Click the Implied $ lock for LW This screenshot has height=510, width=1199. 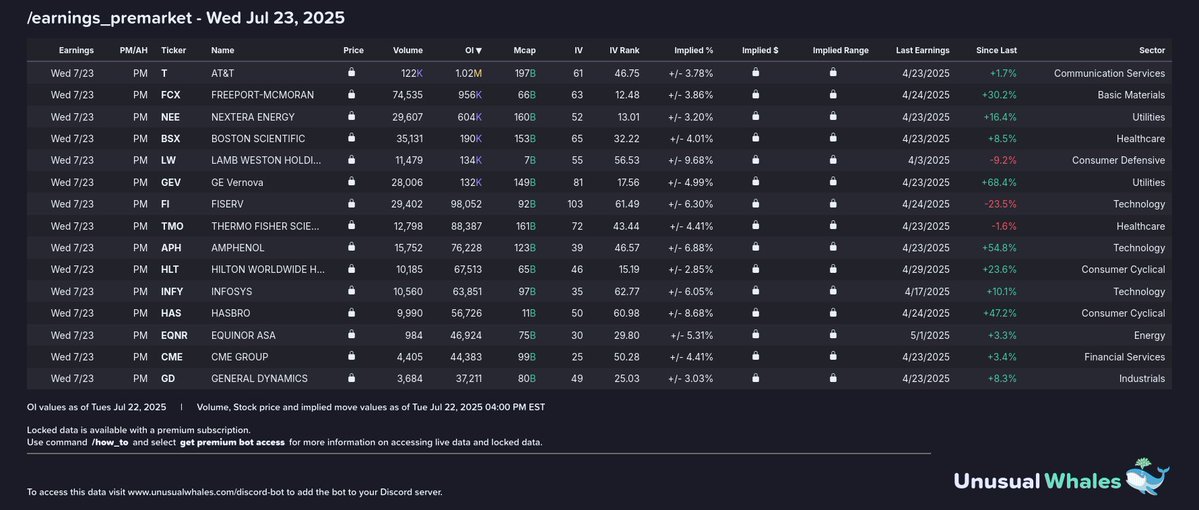click(x=755, y=160)
